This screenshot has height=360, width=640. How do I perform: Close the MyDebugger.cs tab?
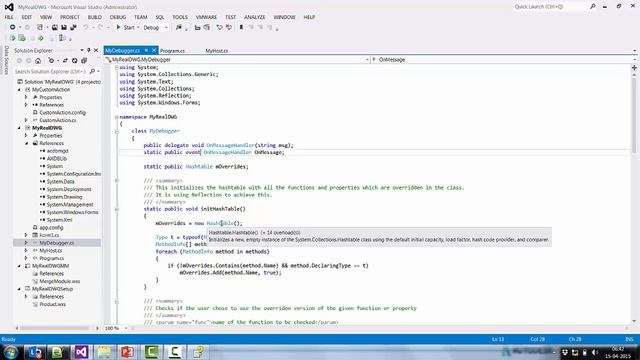pyautogui.click(x=154, y=50)
